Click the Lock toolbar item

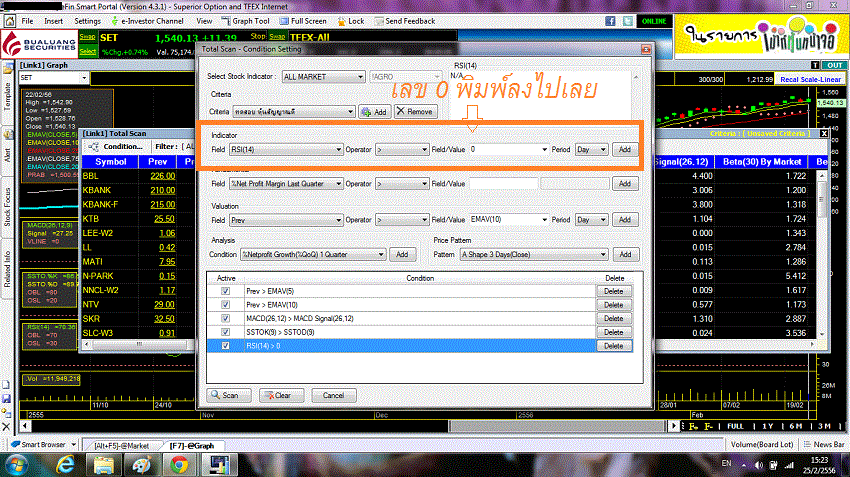(351, 21)
